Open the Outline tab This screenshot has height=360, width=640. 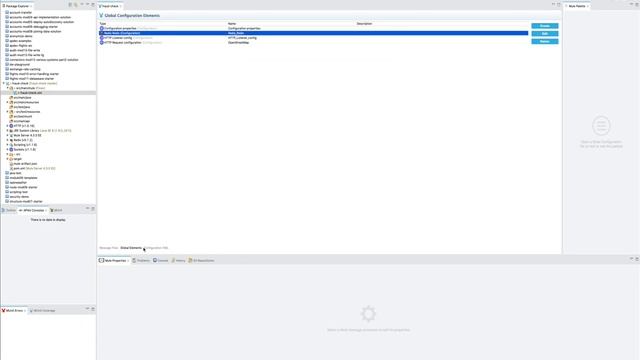pyautogui.click(x=9, y=210)
